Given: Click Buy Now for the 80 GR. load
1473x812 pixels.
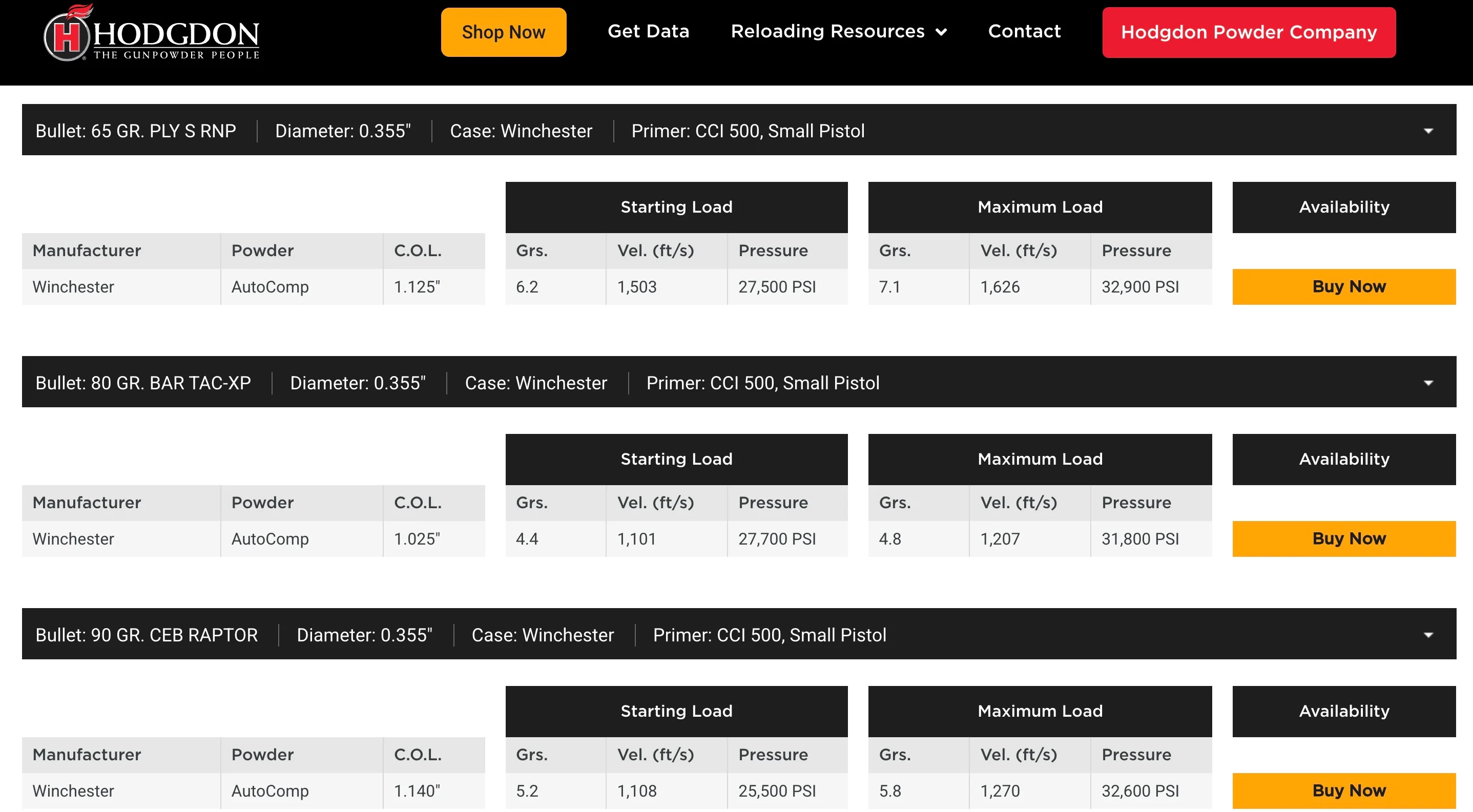Looking at the screenshot, I should pyautogui.click(x=1344, y=538).
